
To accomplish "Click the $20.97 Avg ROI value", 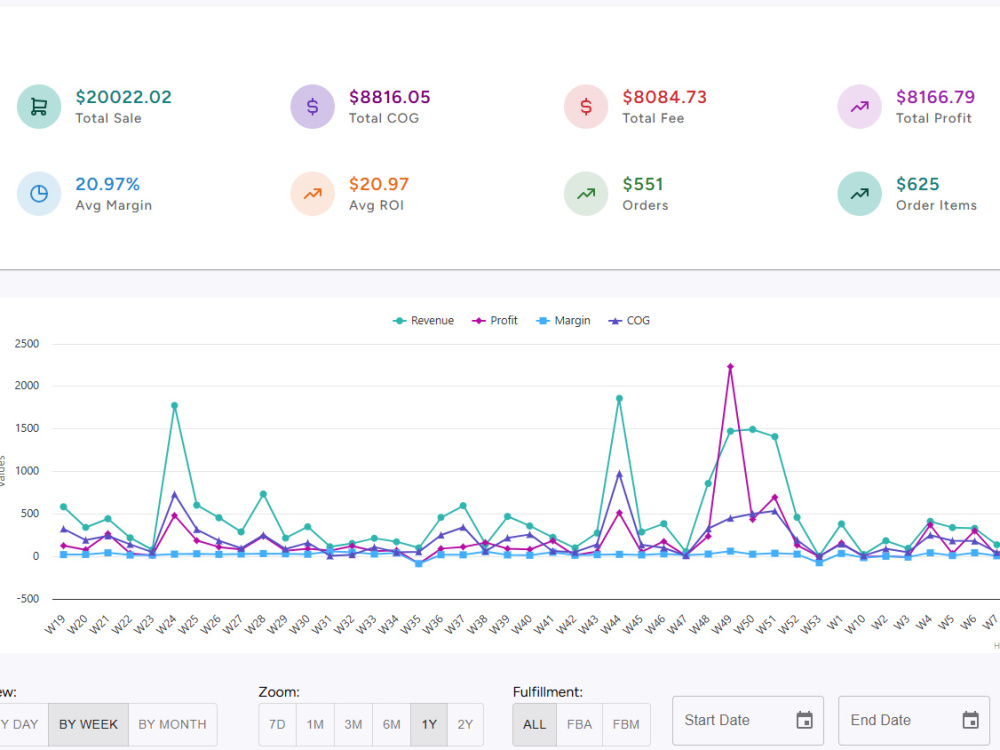I will 379,184.
